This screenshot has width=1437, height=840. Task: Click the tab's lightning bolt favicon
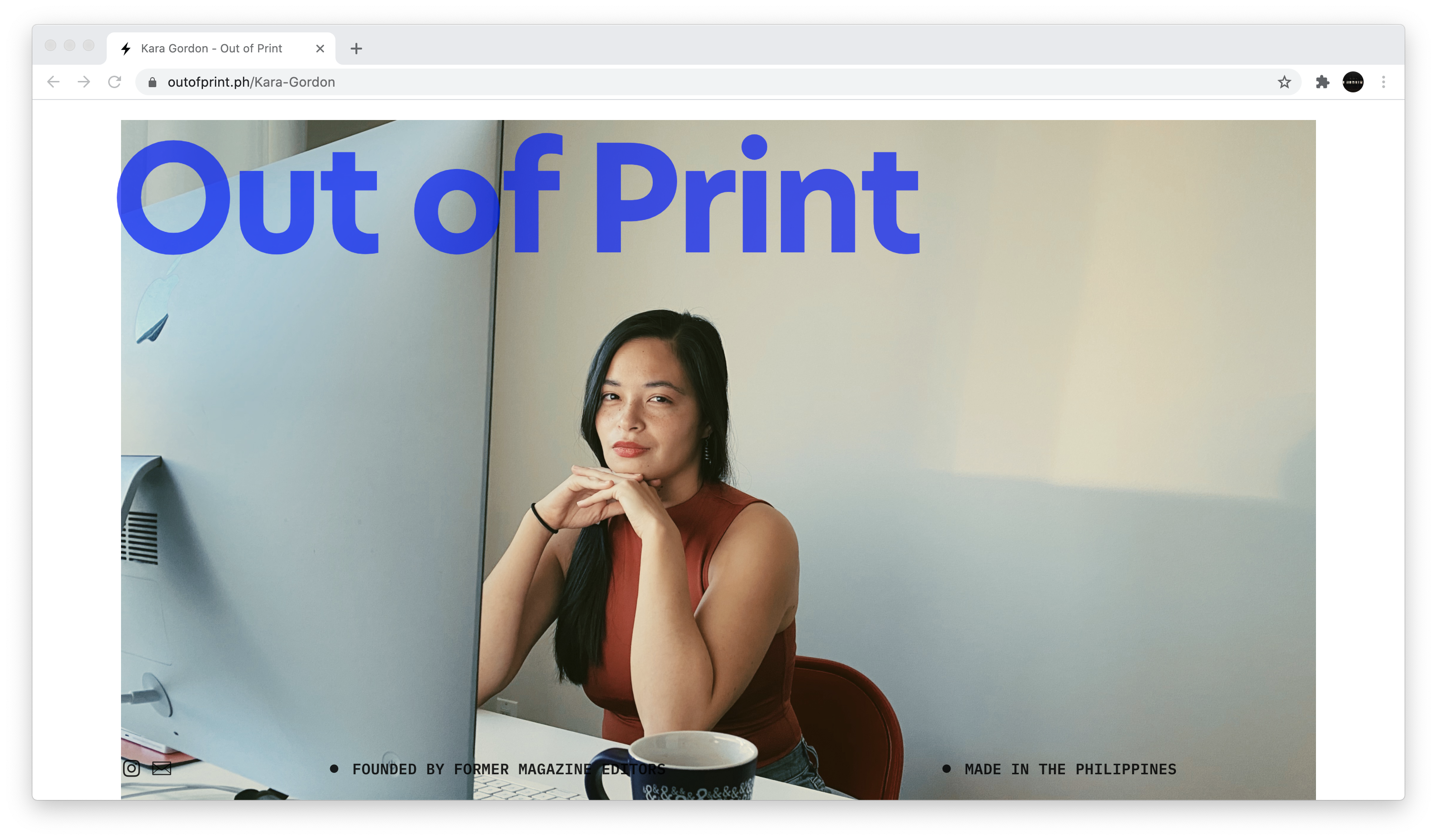(126, 49)
